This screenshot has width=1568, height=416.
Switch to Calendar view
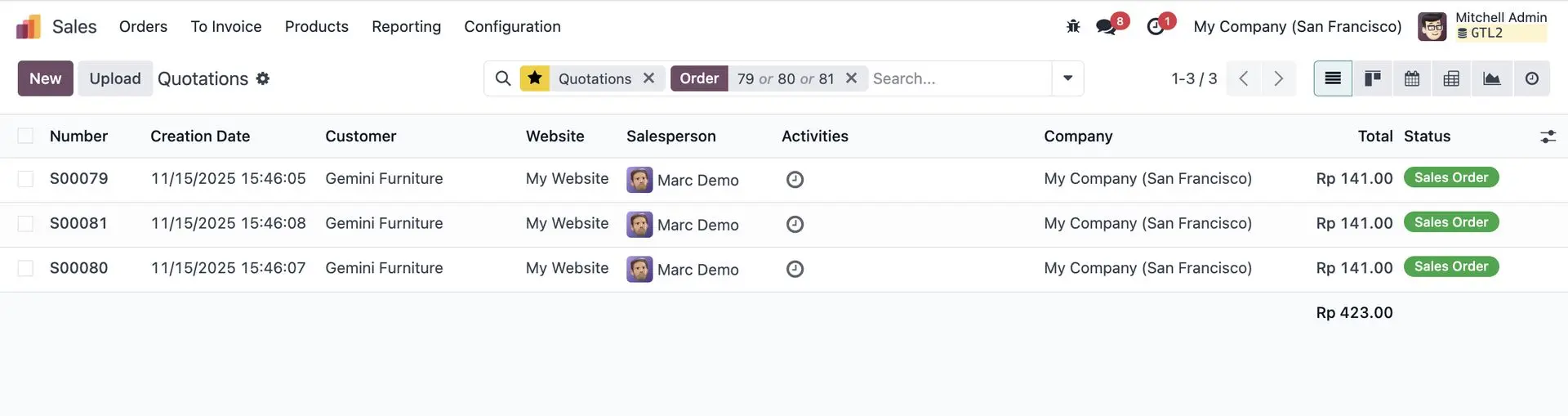click(1412, 78)
